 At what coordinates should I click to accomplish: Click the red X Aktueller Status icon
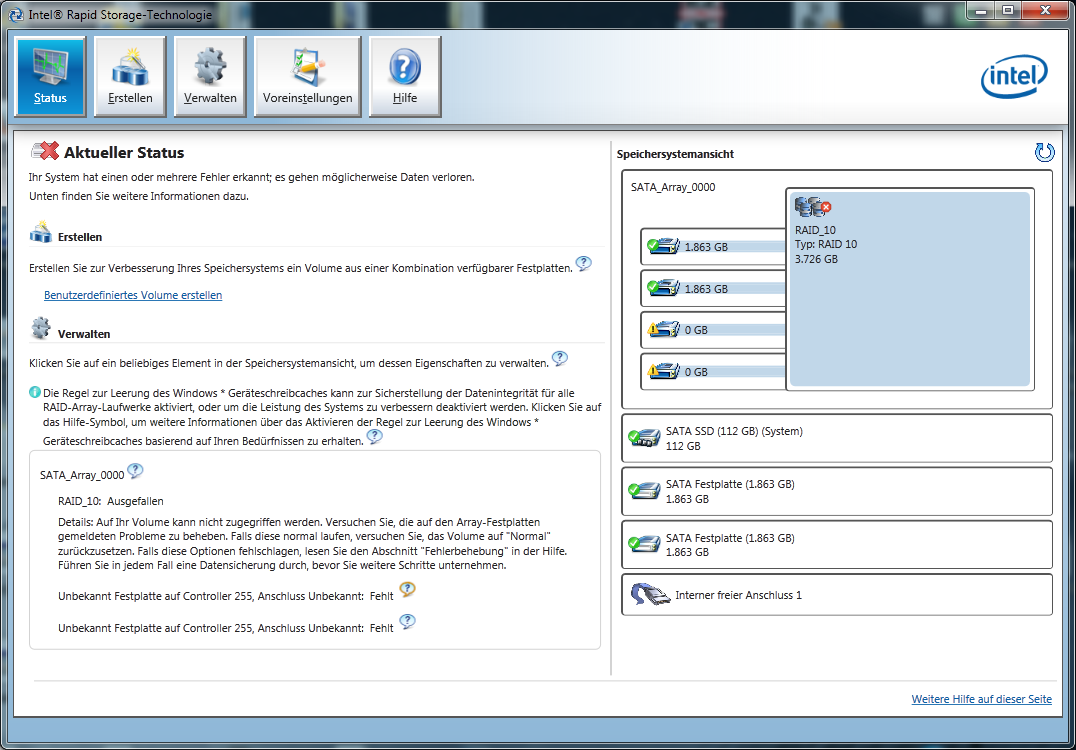point(45,151)
